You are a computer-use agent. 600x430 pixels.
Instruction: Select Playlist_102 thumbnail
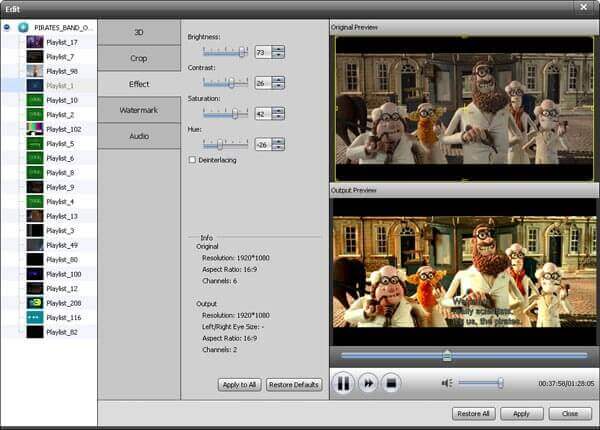point(35,129)
